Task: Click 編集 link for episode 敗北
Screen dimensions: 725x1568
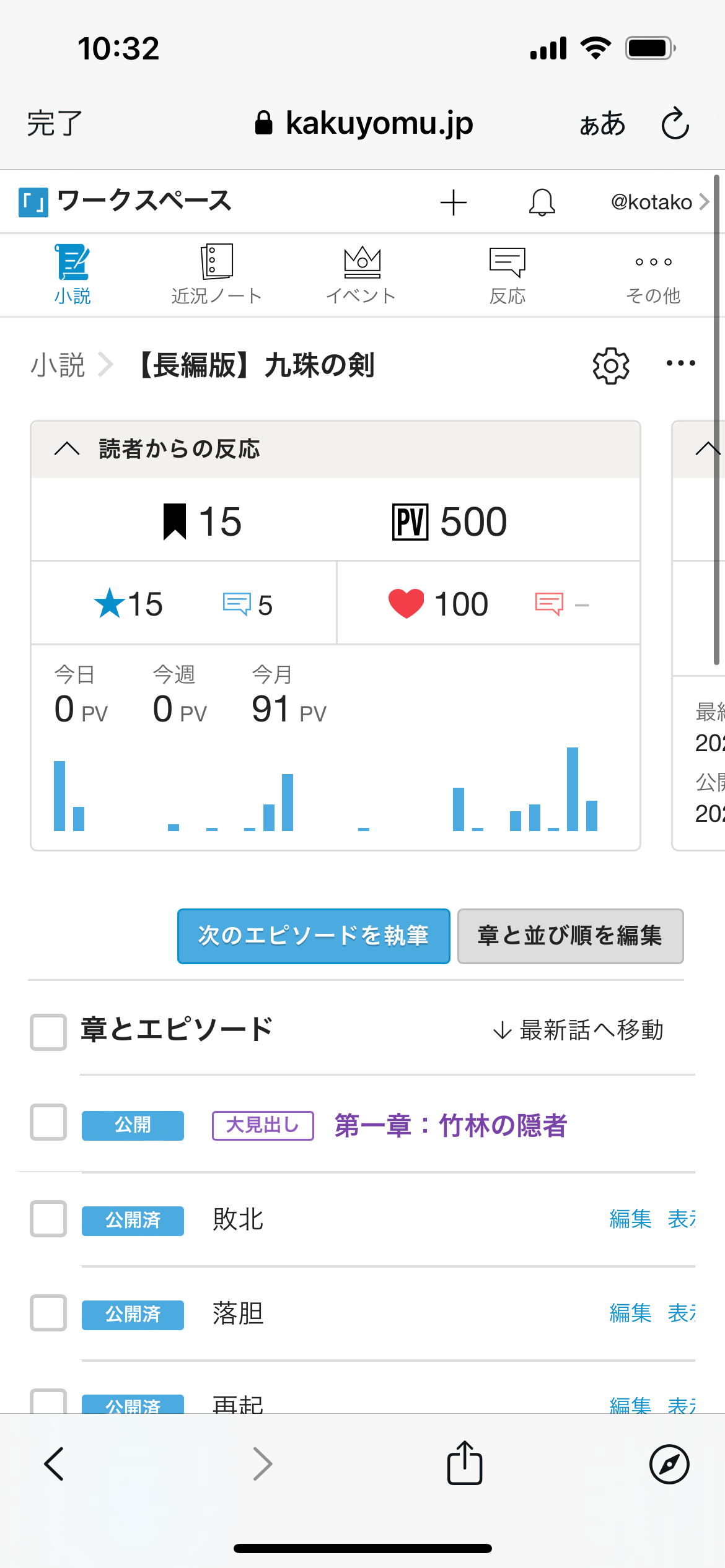Action: coord(630,1219)
